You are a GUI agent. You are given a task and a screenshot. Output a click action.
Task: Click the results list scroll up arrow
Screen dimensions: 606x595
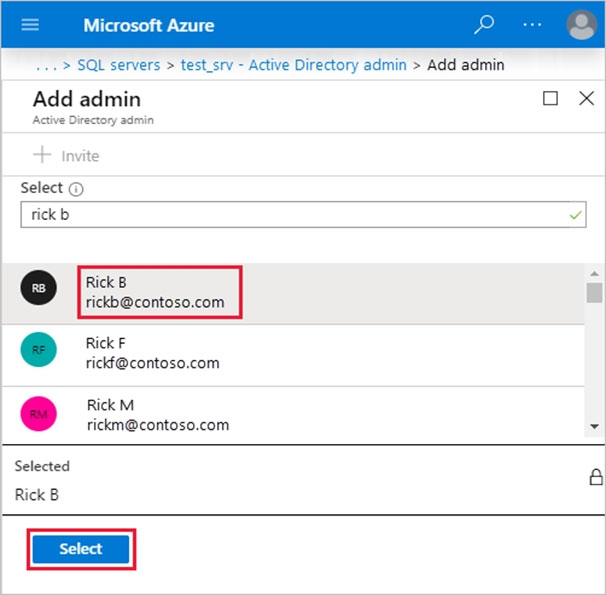(x=594, y=274)
